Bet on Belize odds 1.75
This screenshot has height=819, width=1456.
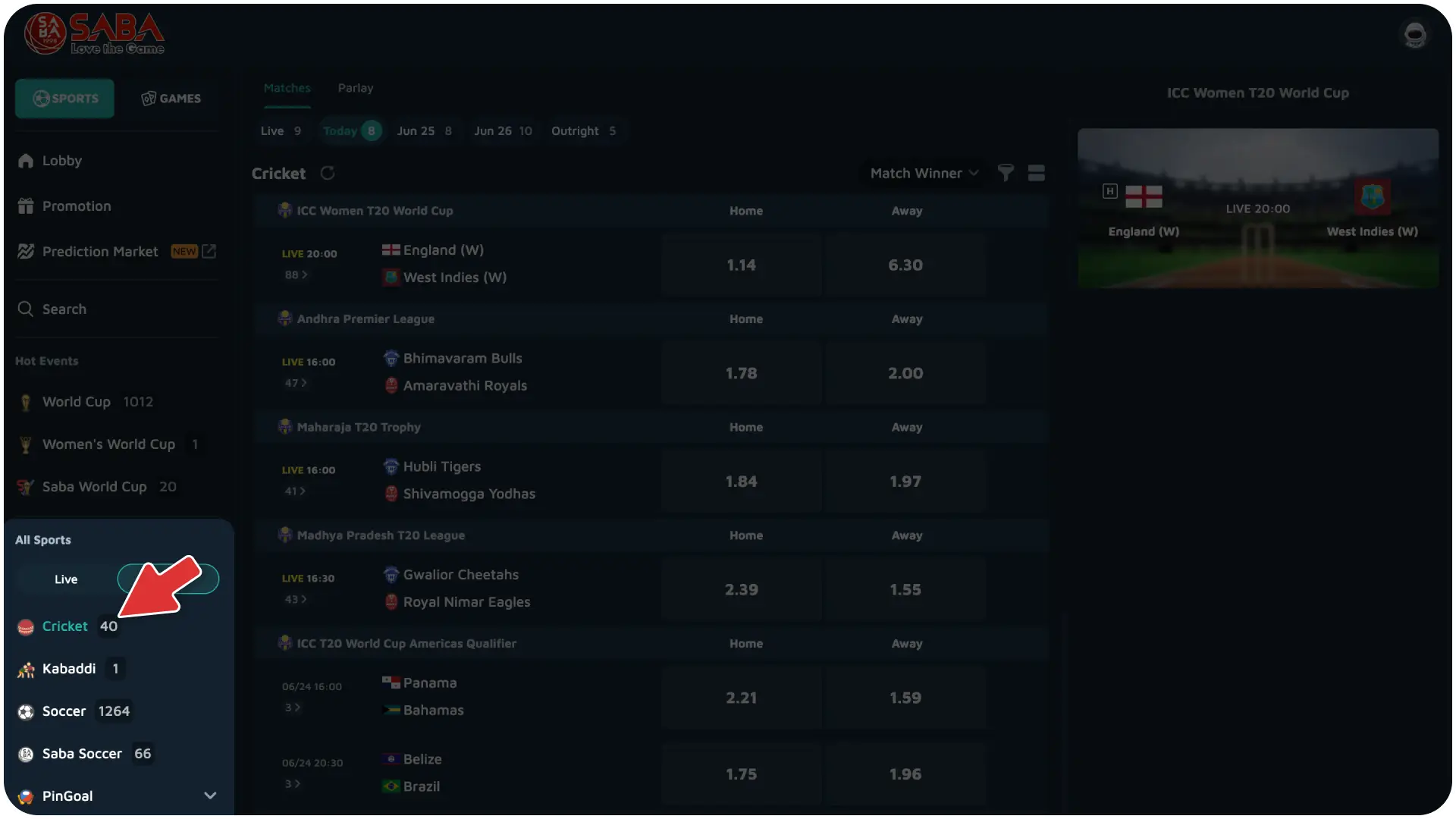(x=741, y=774)
